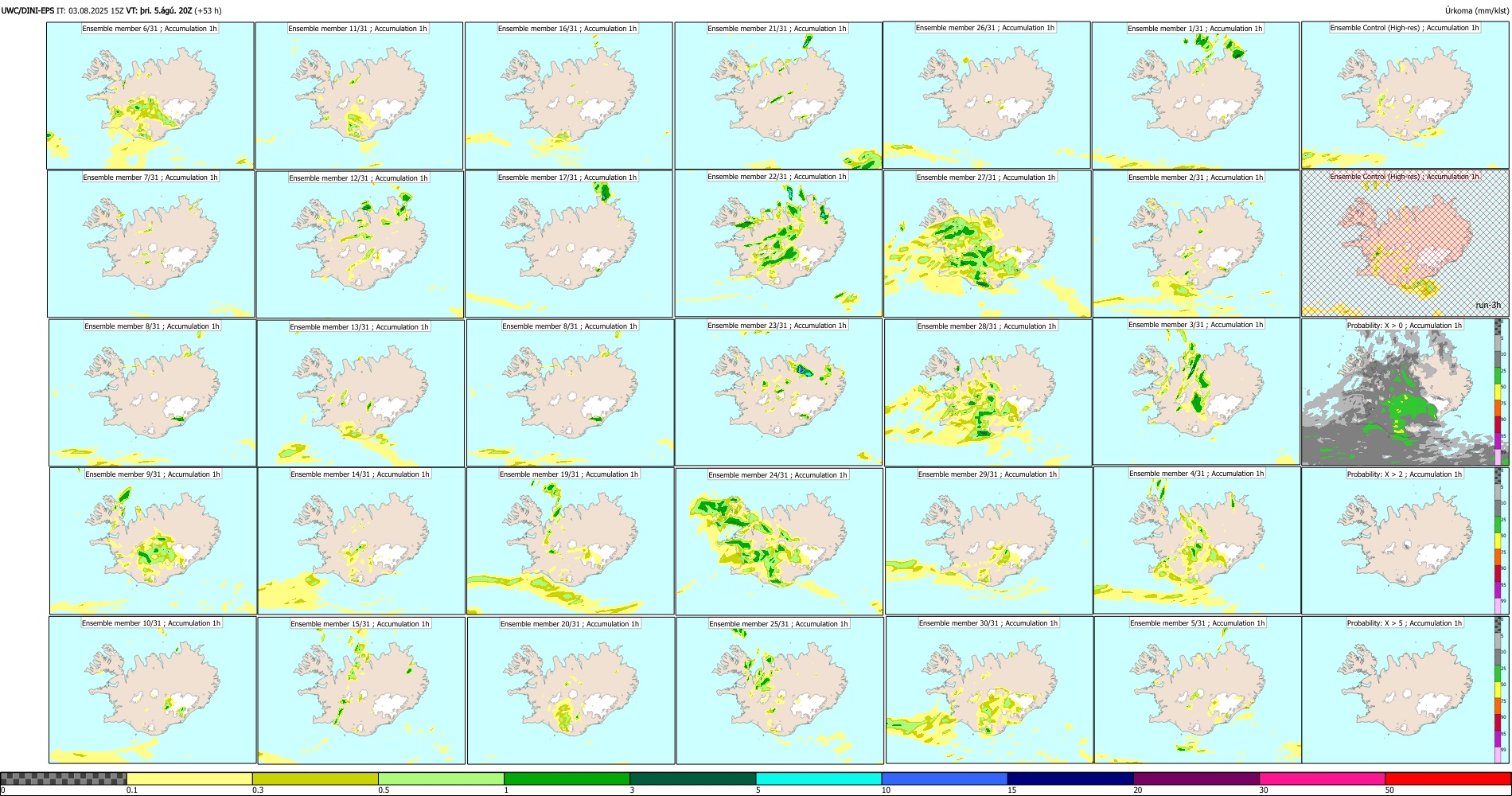Click the Ensemble member 10/31 title label
The height and width of the screenshot is (796, 1512).
tap(151, 623)
